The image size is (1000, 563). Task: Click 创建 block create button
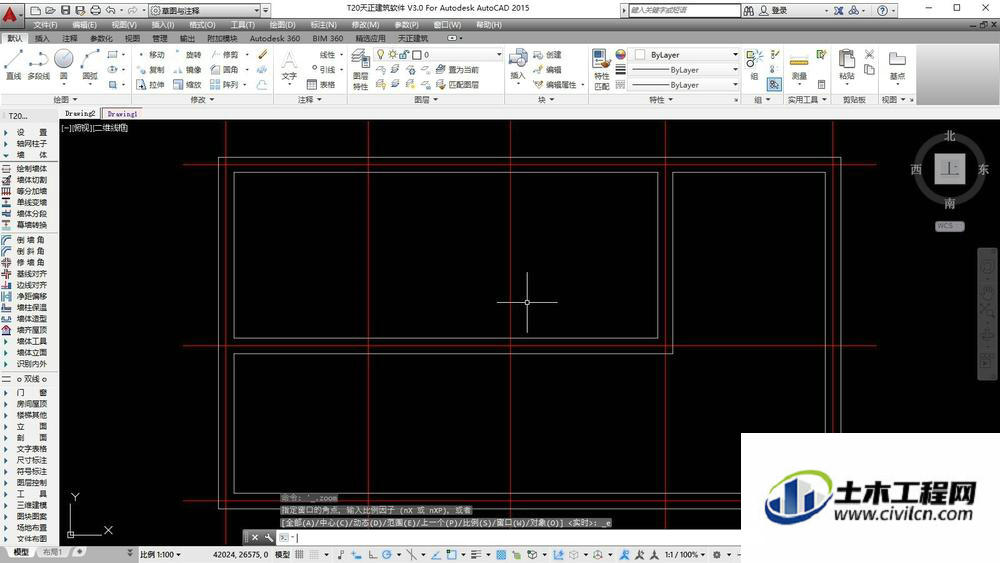[x=548, y=55]
